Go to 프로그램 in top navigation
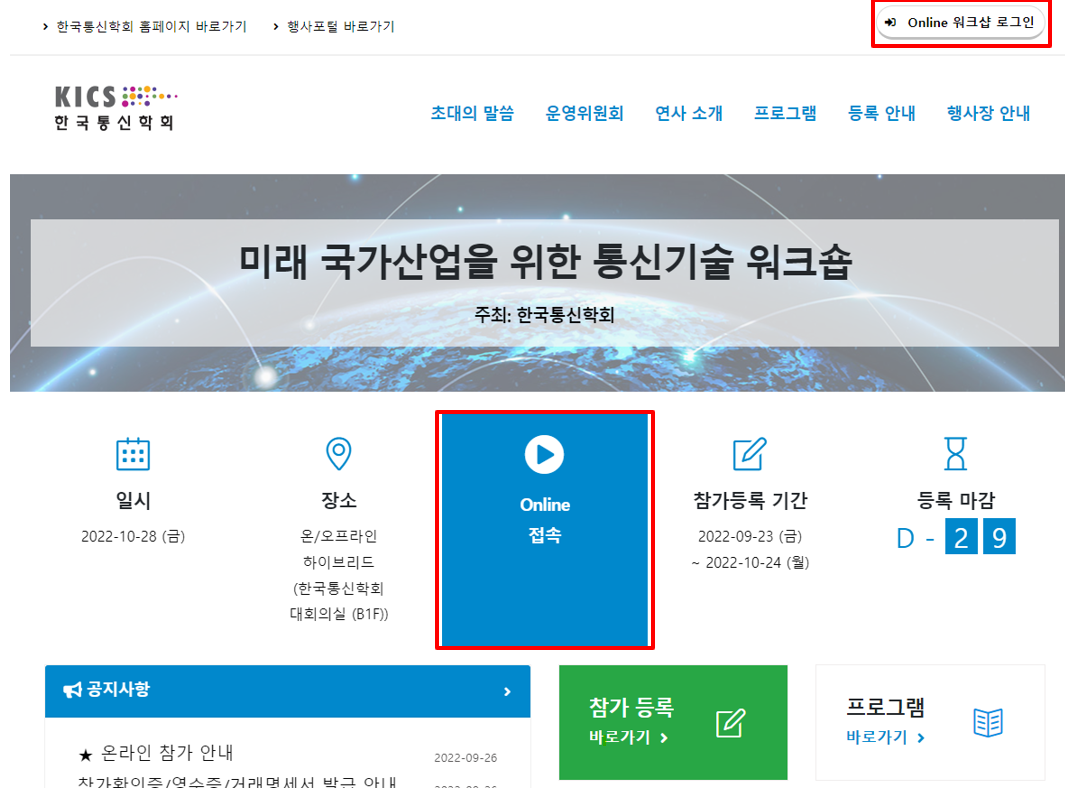The width and height of the screenshot is (1065, 788). coord(785,113)
